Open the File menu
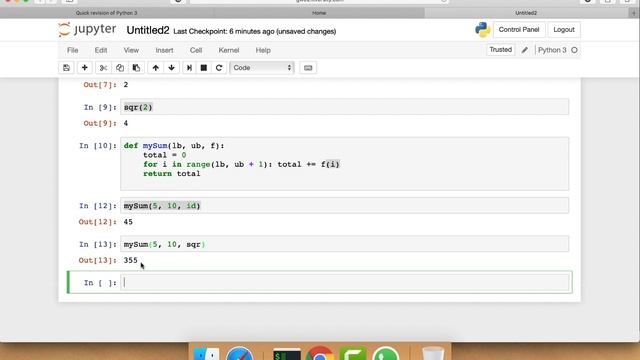This screenshot has width=640, height=360. pyautogui.click(x=73, y=50)
